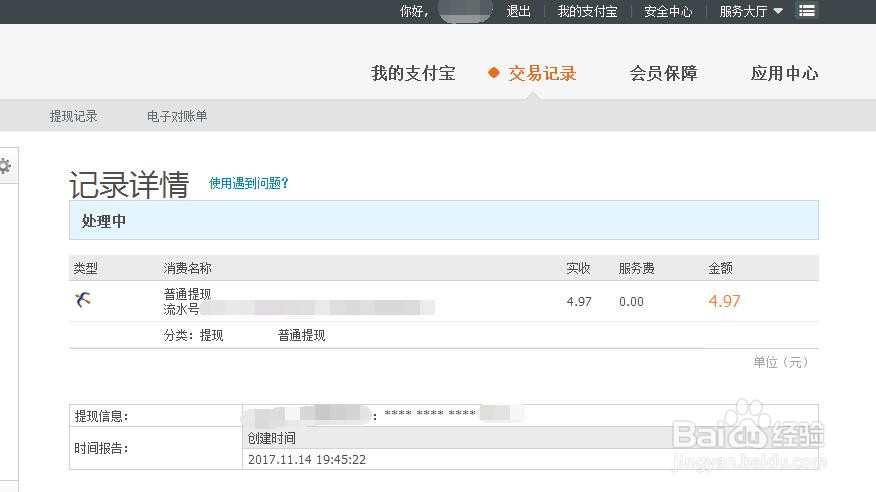Click the 服务费 column header
This screenshot has height=492, width=876.
[636, 269]
